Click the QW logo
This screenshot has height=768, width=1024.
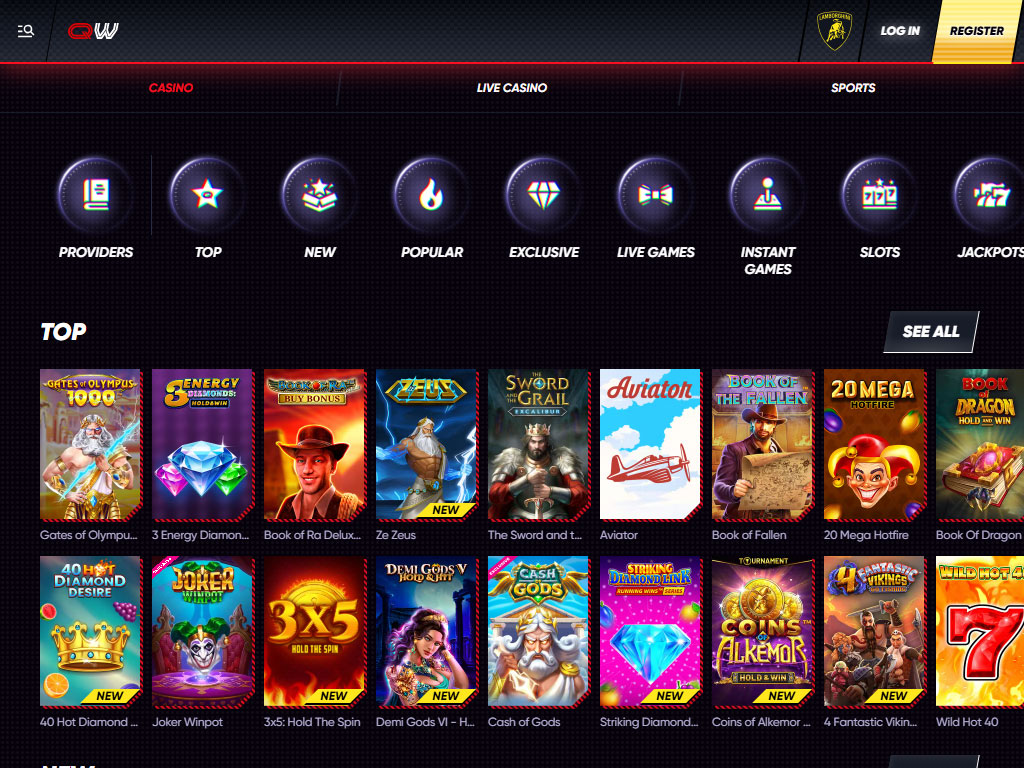click(93, 31)
